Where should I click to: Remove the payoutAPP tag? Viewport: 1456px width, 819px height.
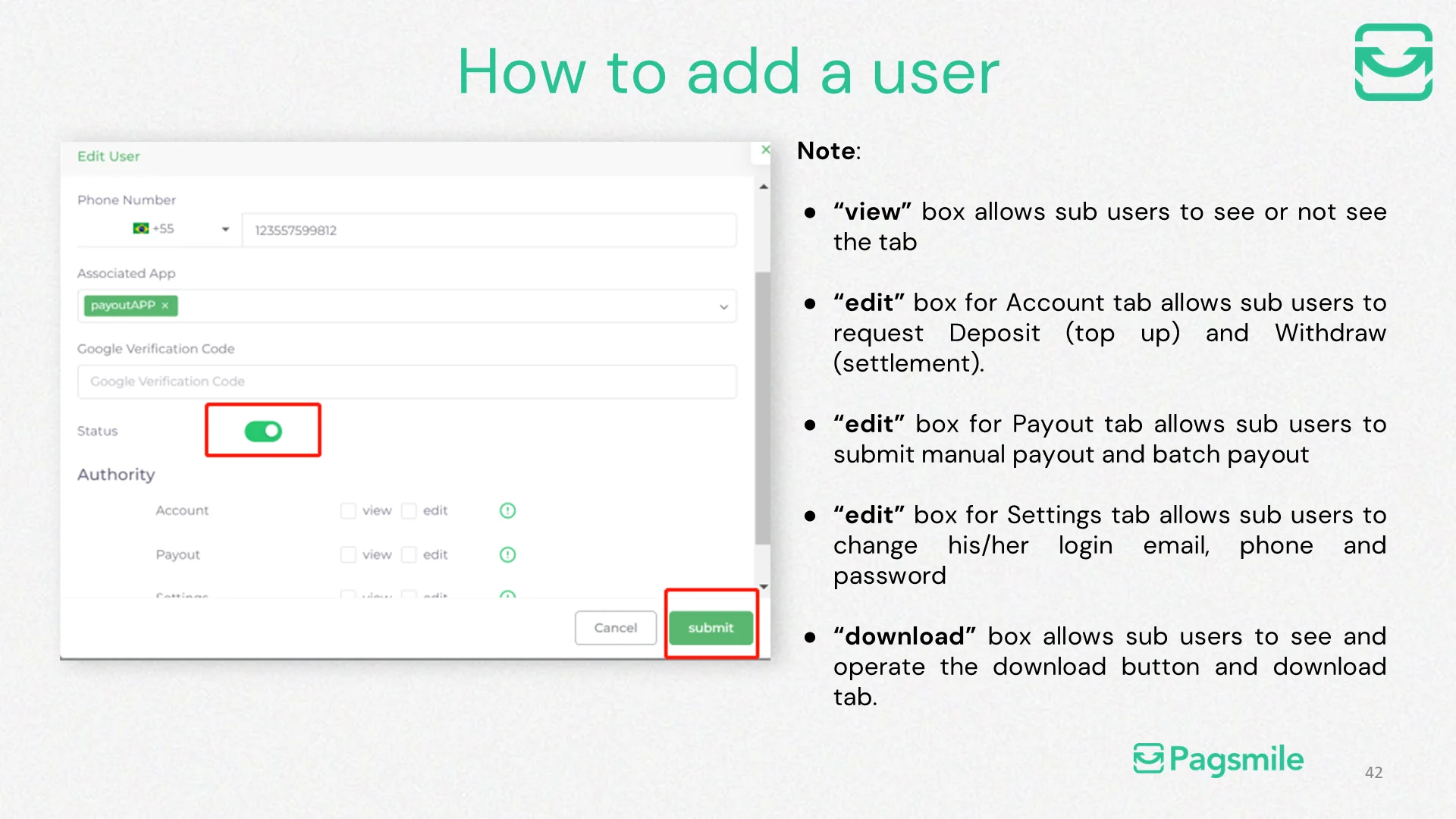(x=165, y=306)
